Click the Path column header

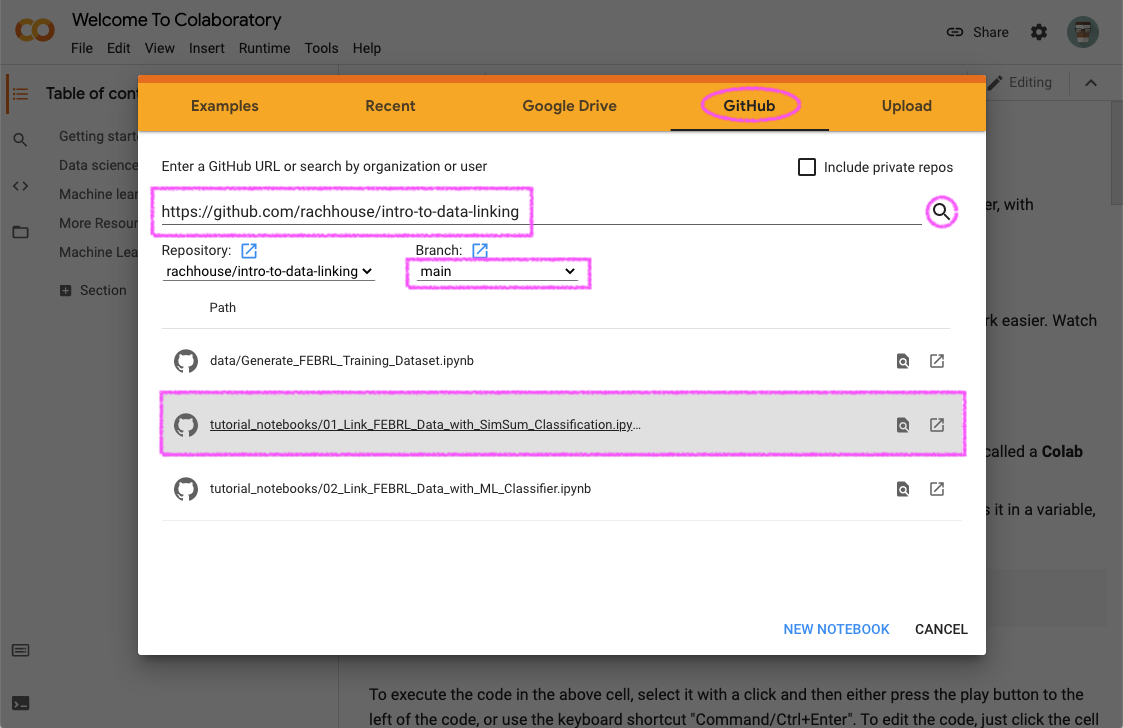tap(223, 307)
